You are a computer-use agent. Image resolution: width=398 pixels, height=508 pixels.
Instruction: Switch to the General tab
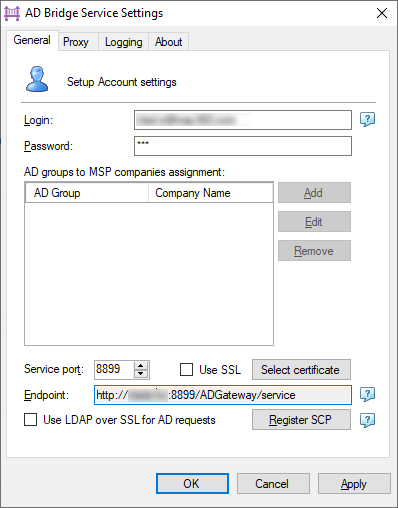click(x=32, y=40)
